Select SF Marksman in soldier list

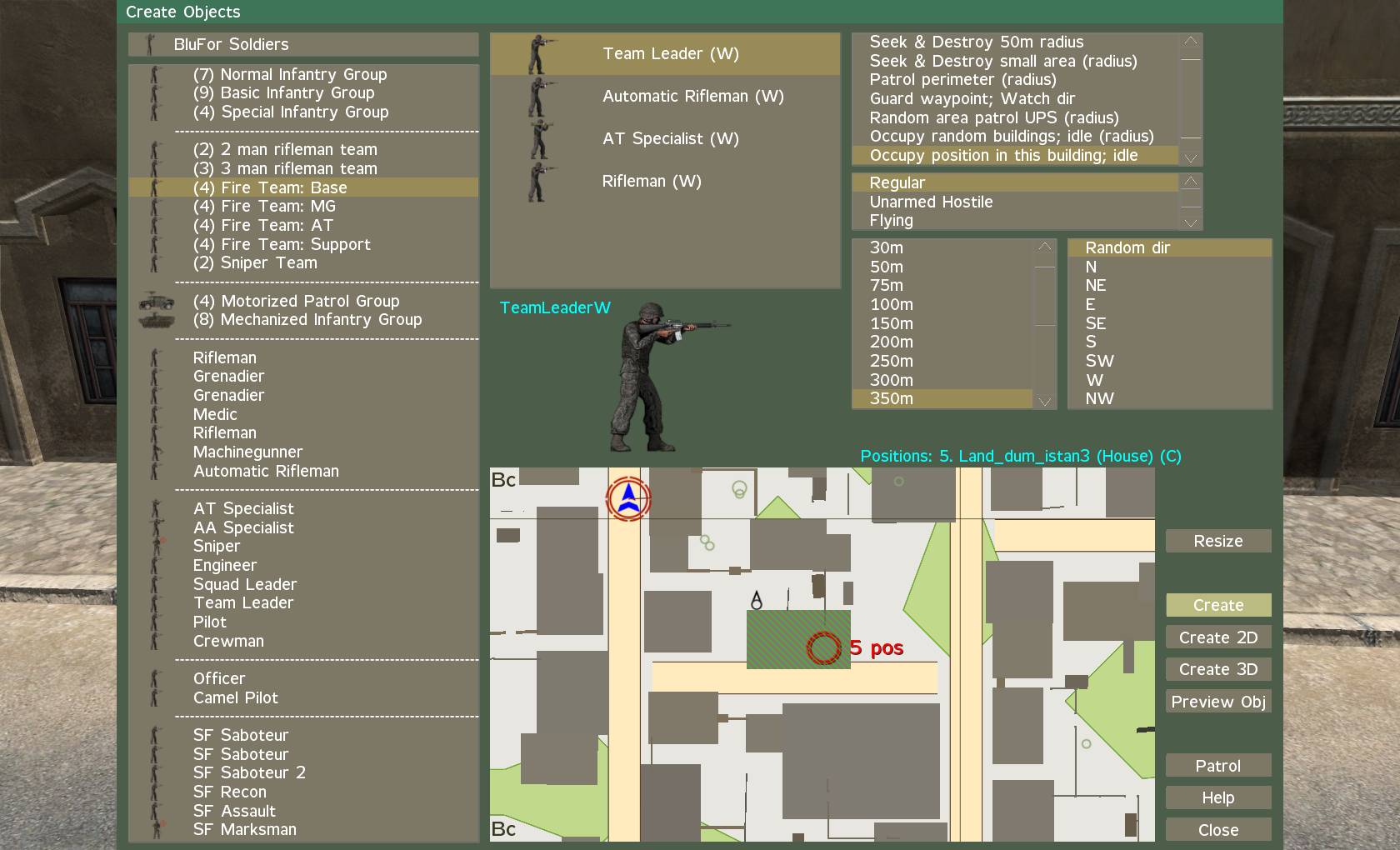point(303,829)
